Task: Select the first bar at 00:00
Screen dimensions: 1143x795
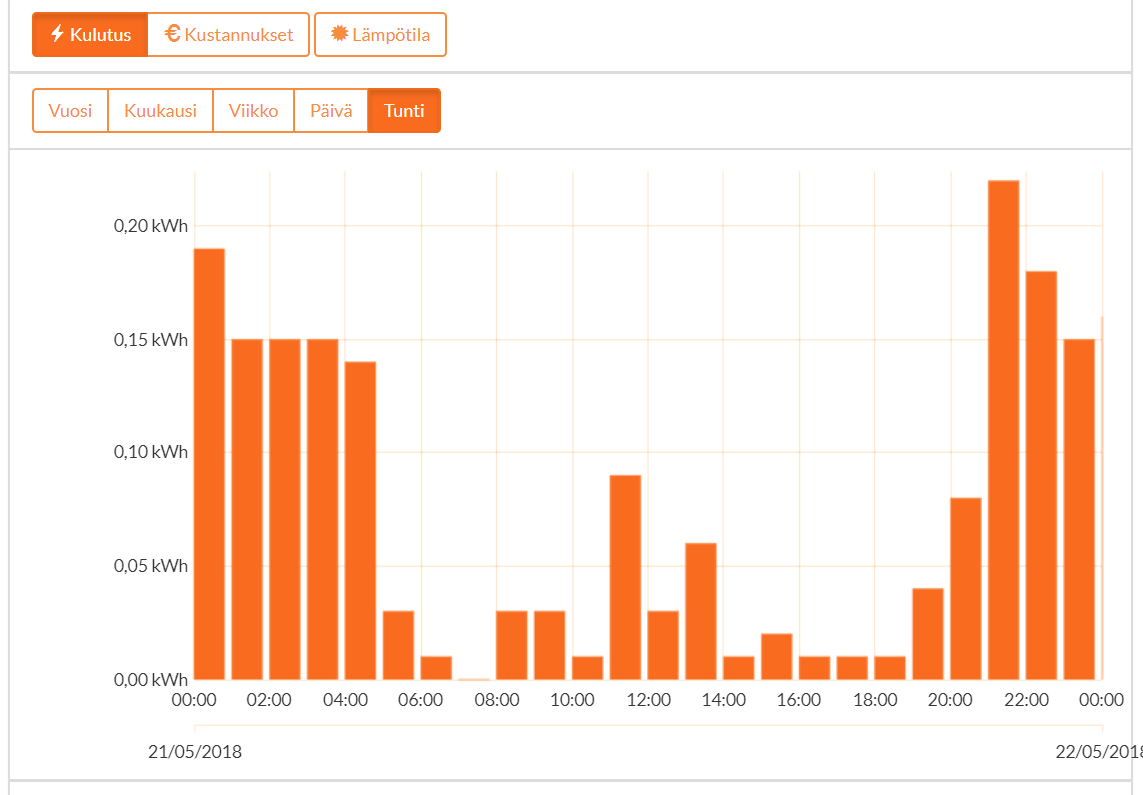Action: (209, 464)
